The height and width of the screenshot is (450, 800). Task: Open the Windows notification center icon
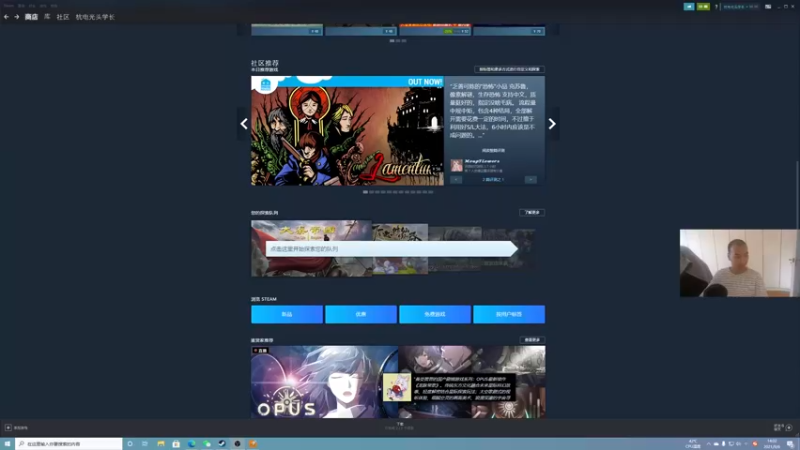(x=790, y=444)
